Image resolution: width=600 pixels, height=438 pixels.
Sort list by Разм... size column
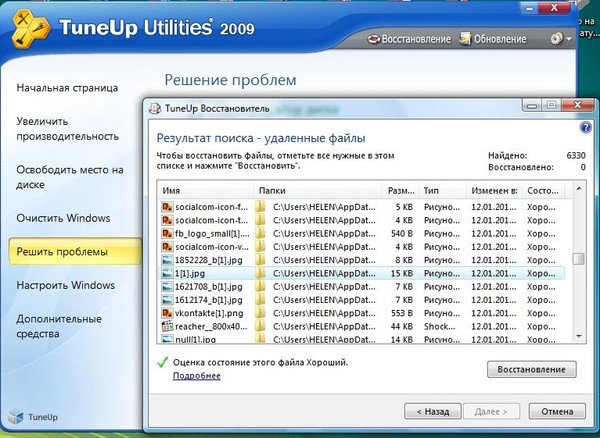401,191
